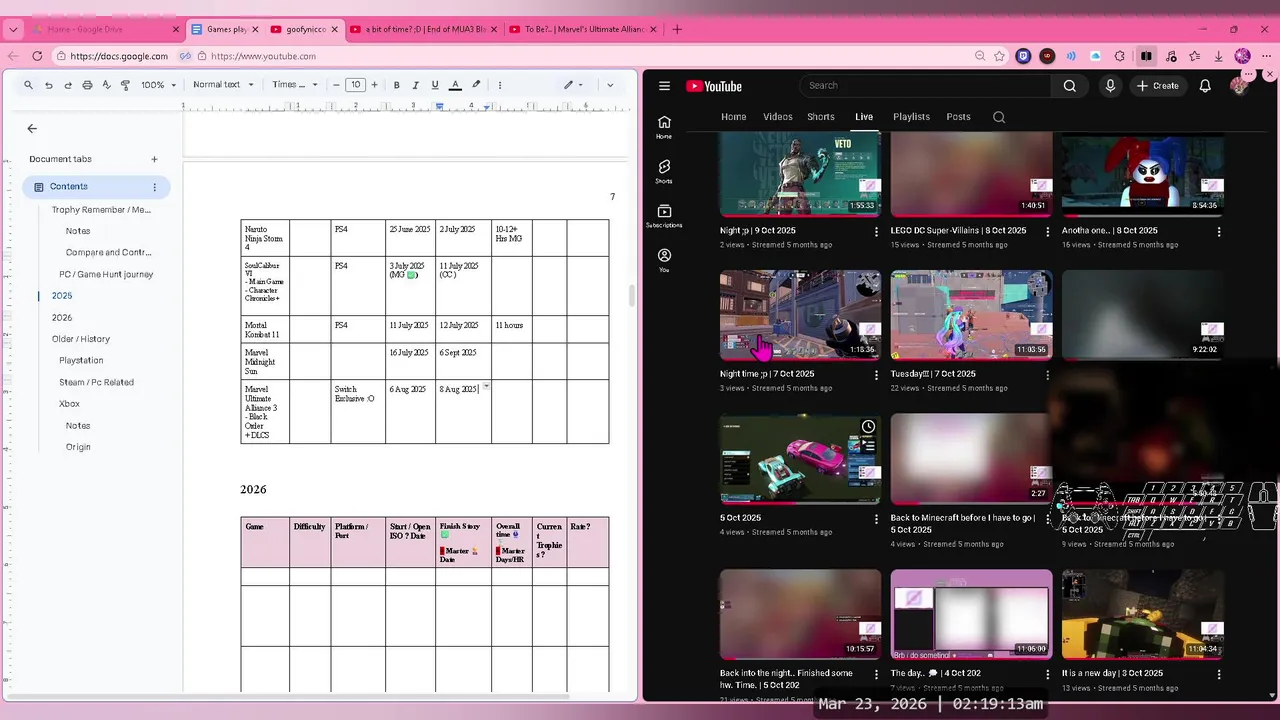Open the Times font family dropdown
Screen dimensions: 1280x720
coord(295,85)
